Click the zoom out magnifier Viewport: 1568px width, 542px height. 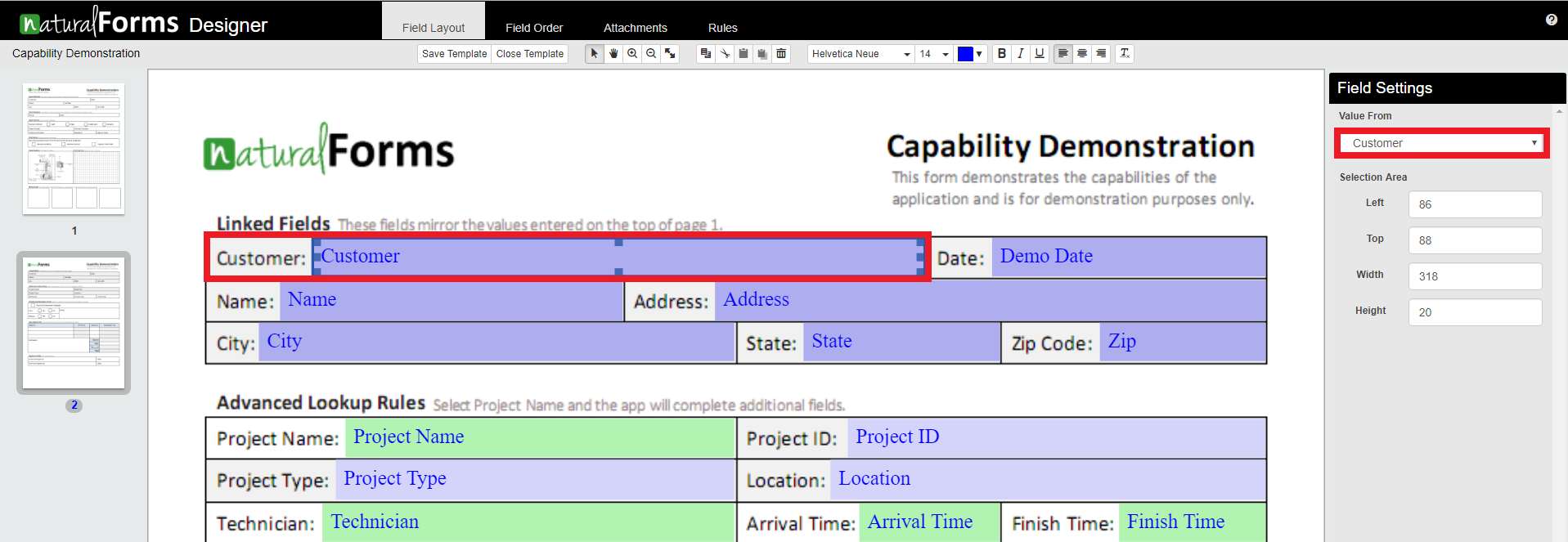(x=651, y=54)
